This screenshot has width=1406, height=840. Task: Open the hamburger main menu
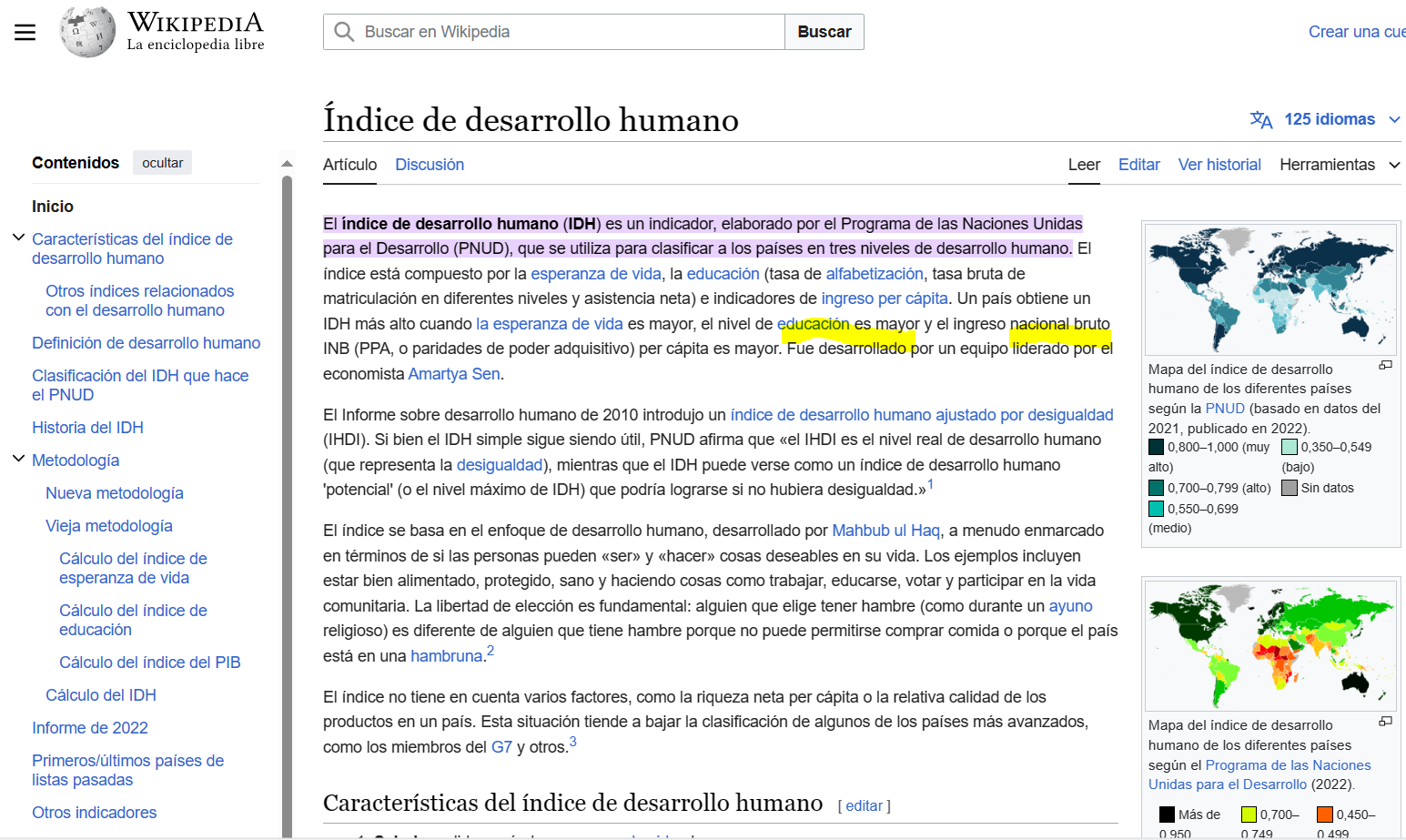click(x=25, y=33)
